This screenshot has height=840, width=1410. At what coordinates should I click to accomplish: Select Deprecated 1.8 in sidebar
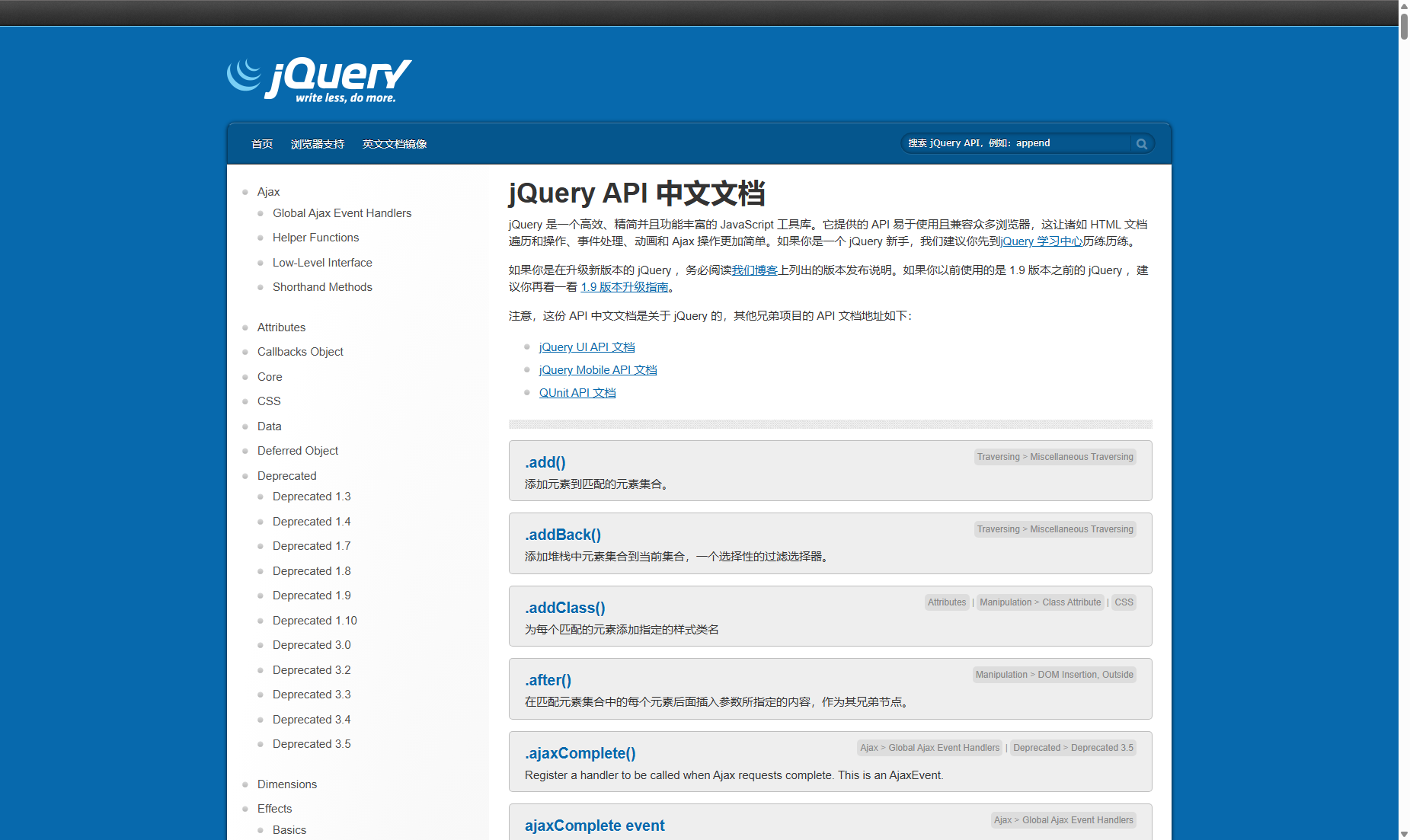[x=312, y=571]
